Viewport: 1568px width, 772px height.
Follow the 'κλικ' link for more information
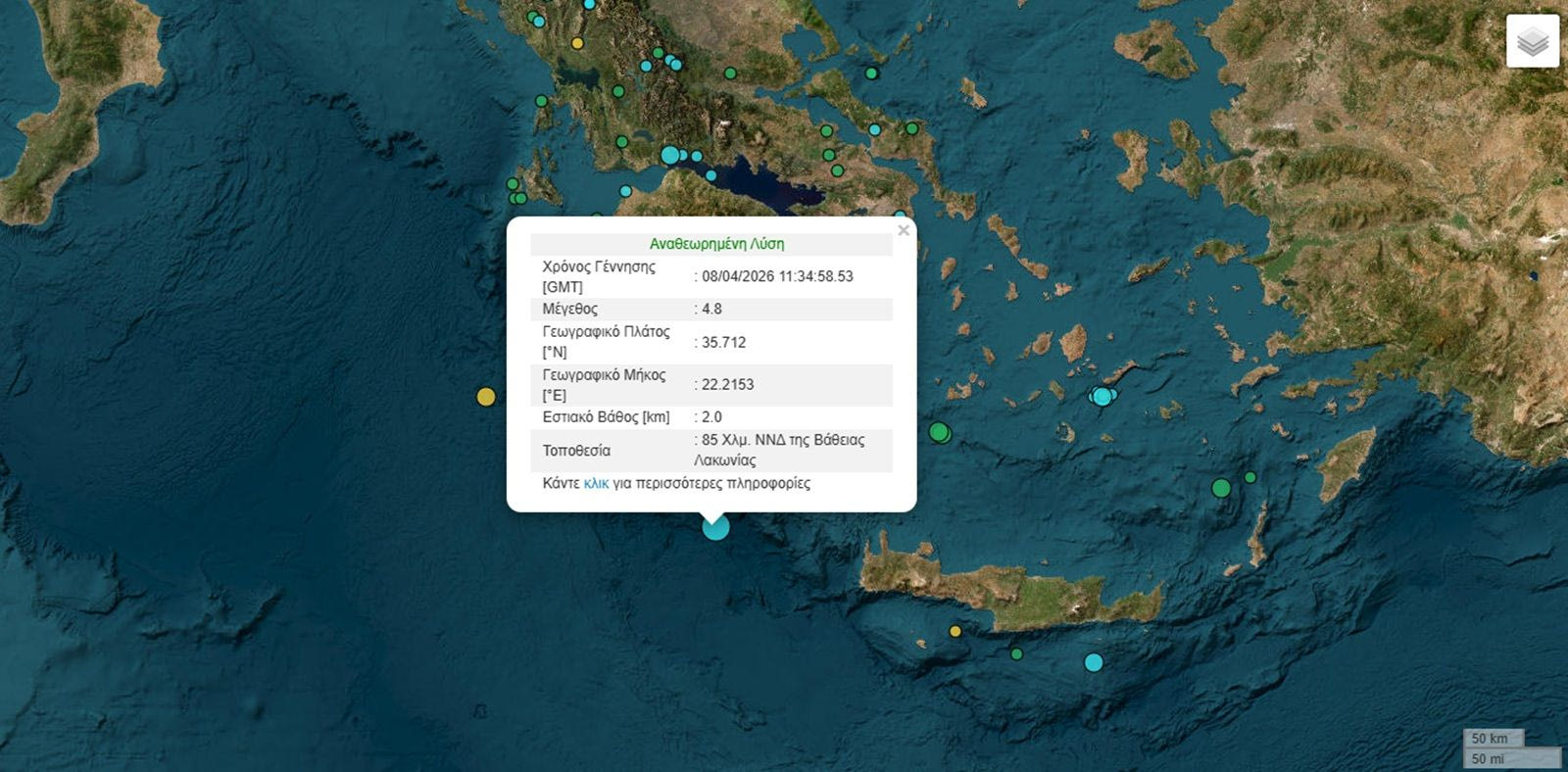tap(596, 483)
